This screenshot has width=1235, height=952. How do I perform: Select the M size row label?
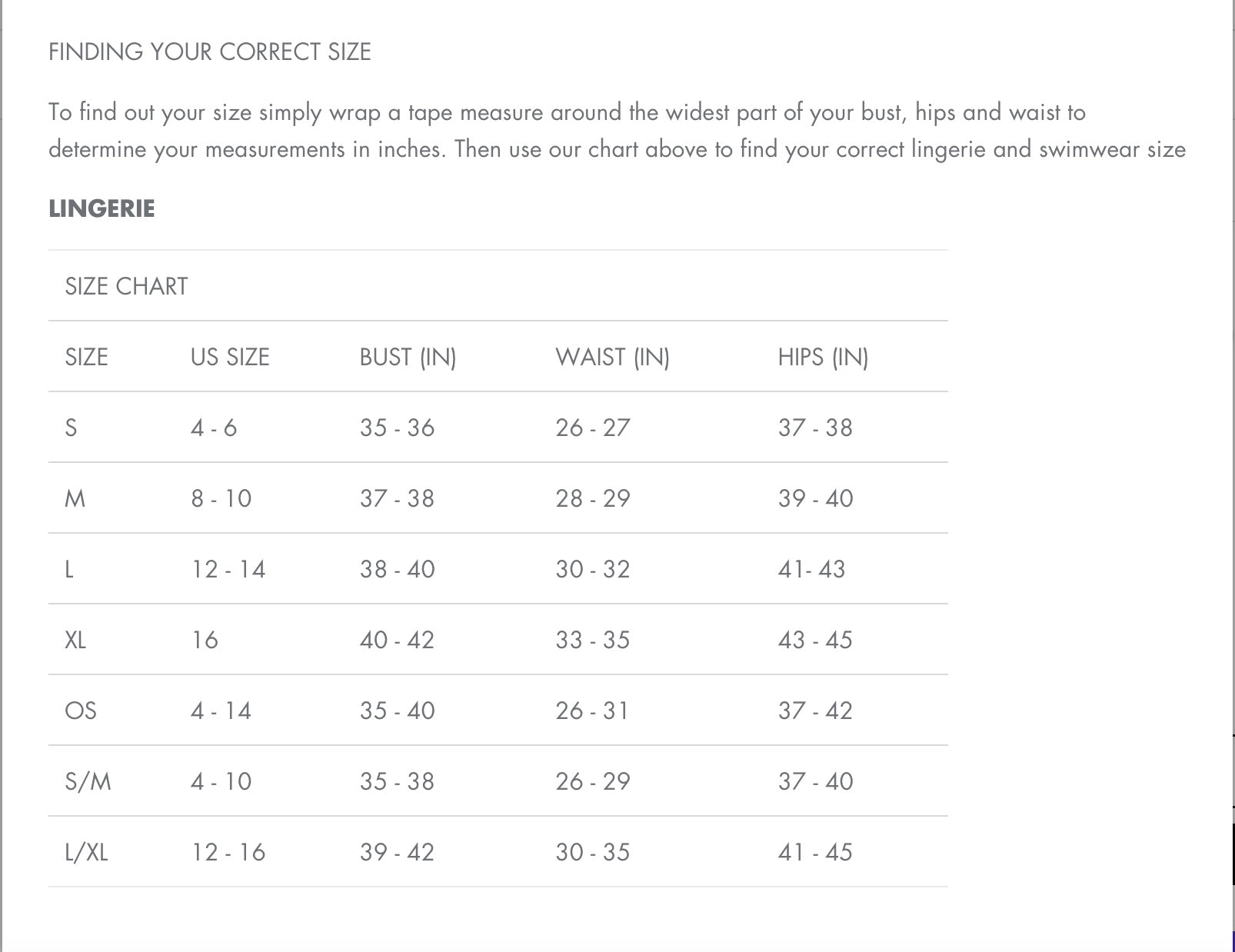pyautogui.click(x=75, y=498)
